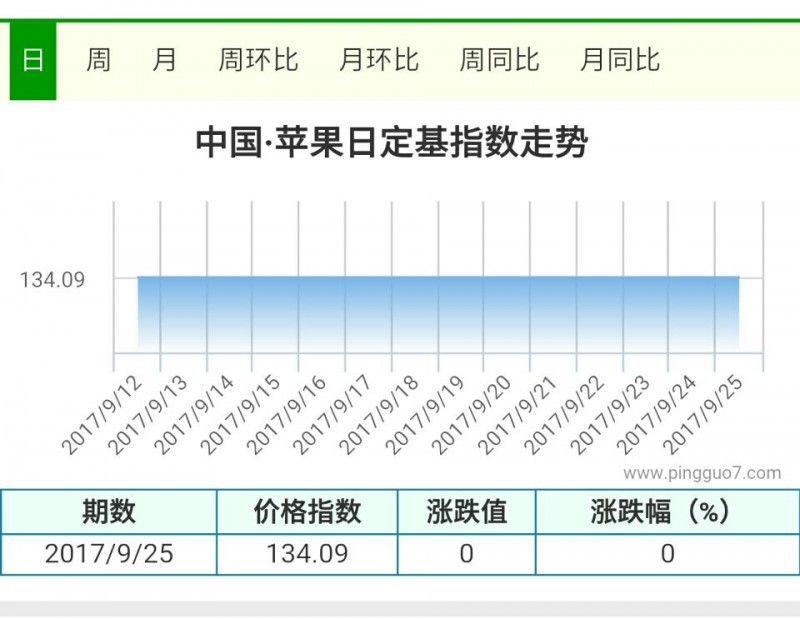Screen dimensions: 800x619
Task: Click the 期数 column header
Action: (x=109, y=512)
